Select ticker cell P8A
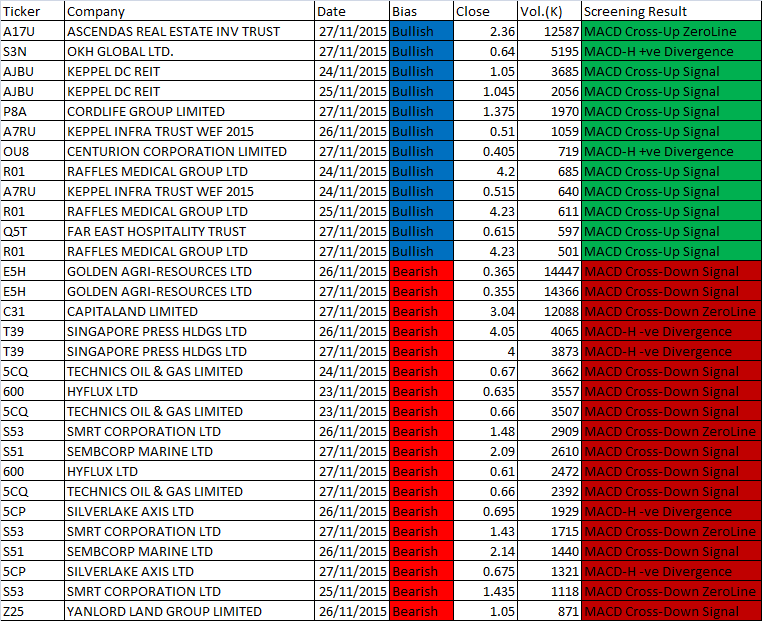The height and width of the screenshot is (621, 762). click(x=32, y=111)
